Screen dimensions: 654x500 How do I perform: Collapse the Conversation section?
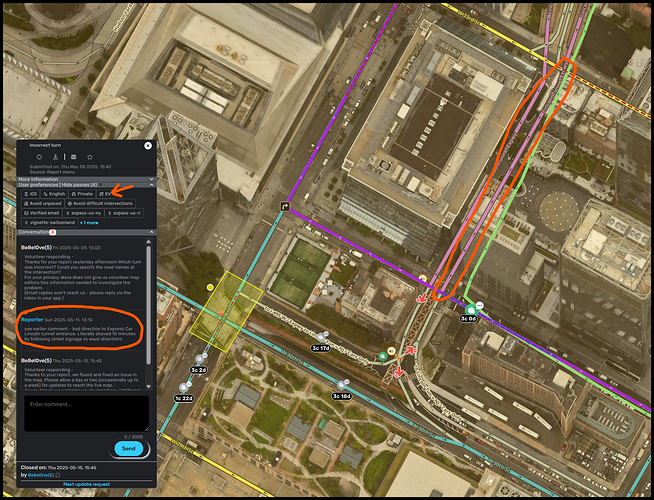(x=150, y=232)
